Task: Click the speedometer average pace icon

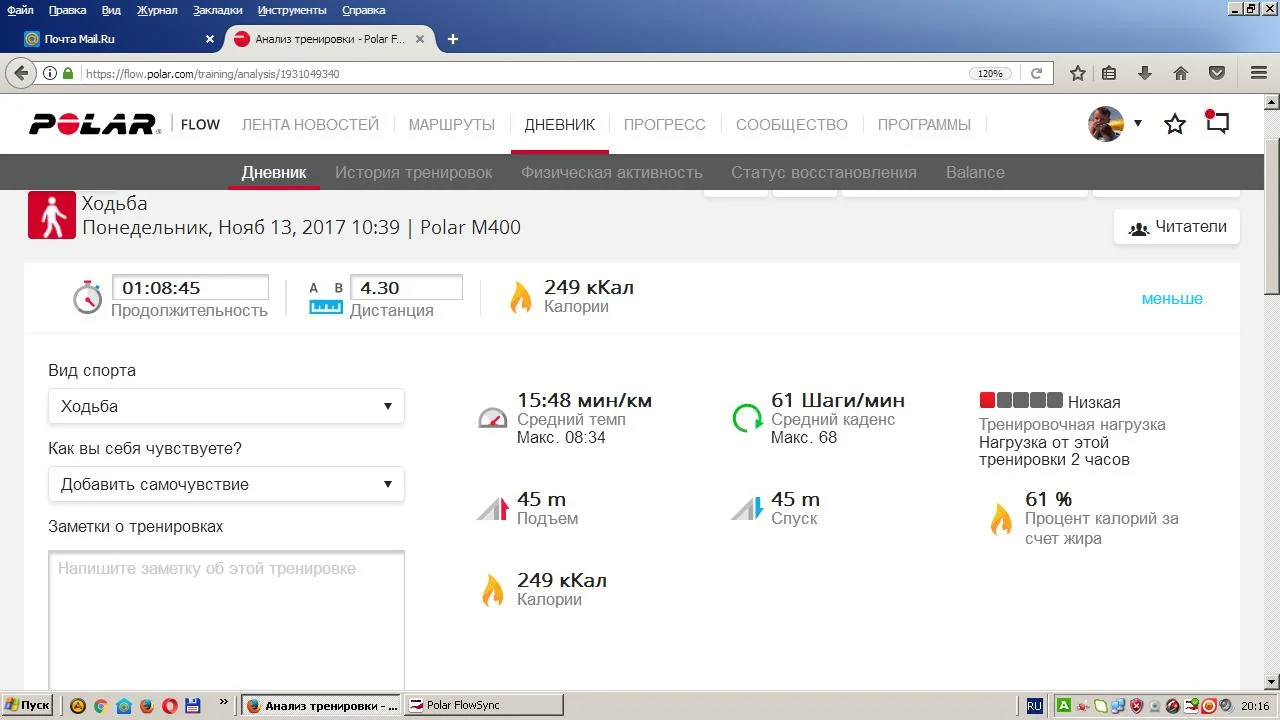Action: (493, 418)
